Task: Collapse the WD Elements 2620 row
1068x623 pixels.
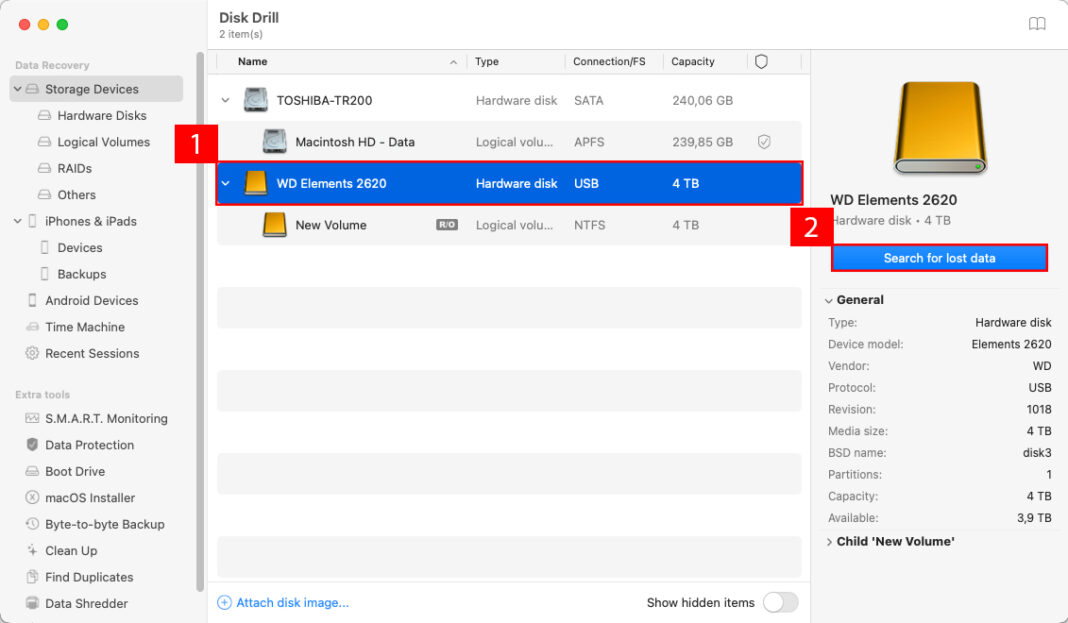Action: [x=226, y=184]
